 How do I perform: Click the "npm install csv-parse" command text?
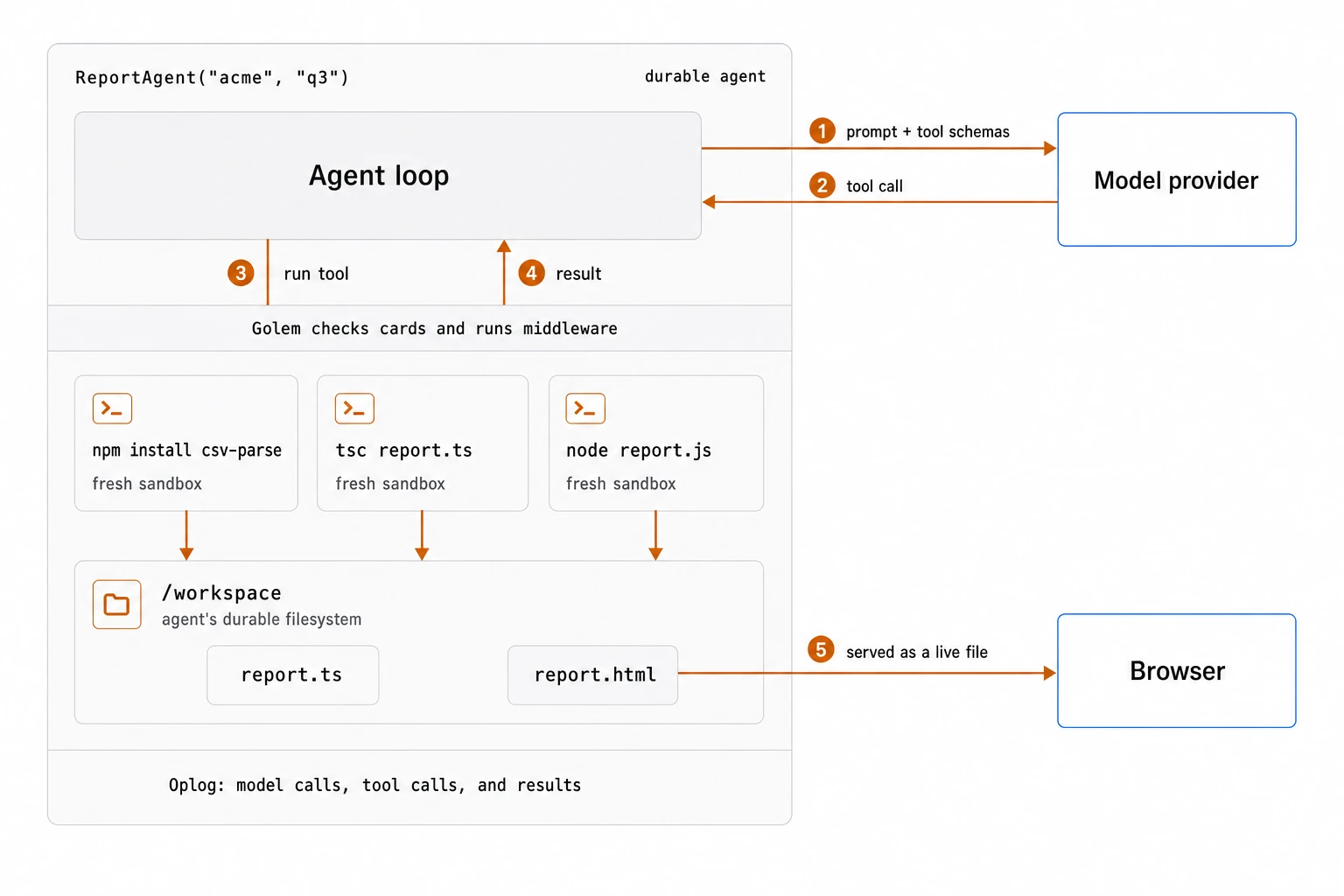[x=187, y=451]
